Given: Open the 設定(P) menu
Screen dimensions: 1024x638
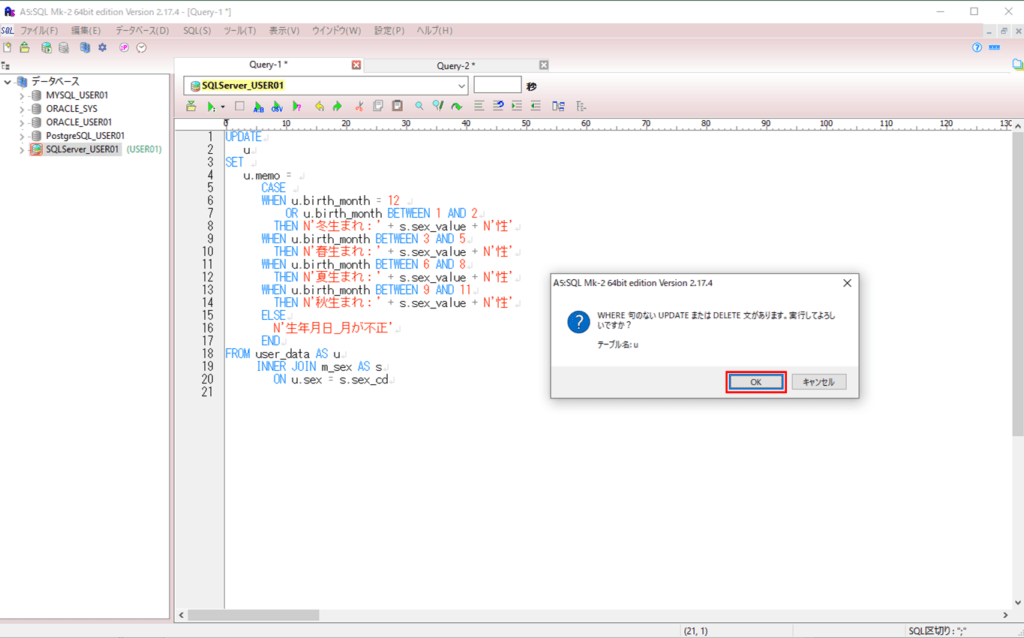Looking at the screenshot, I should pyautogui.click(x=389, y=31).
